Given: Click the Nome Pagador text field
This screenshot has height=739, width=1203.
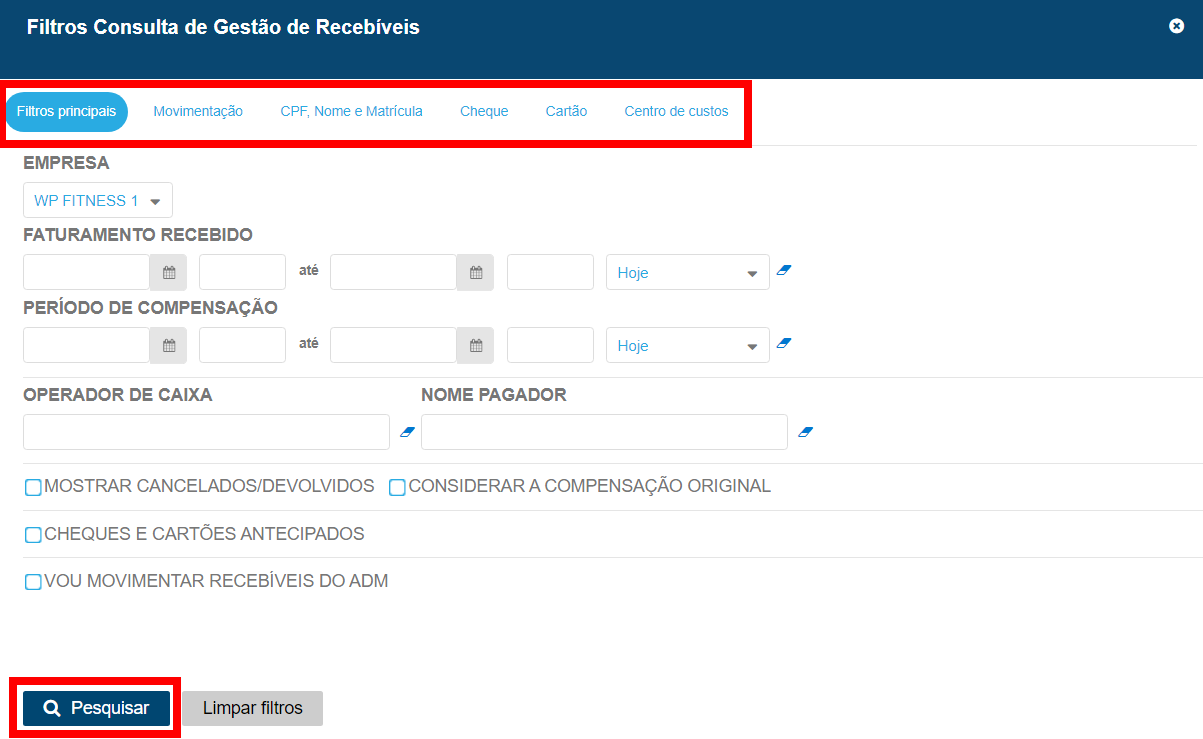Looking at the screenshot, I should click(x=604, y=432).
